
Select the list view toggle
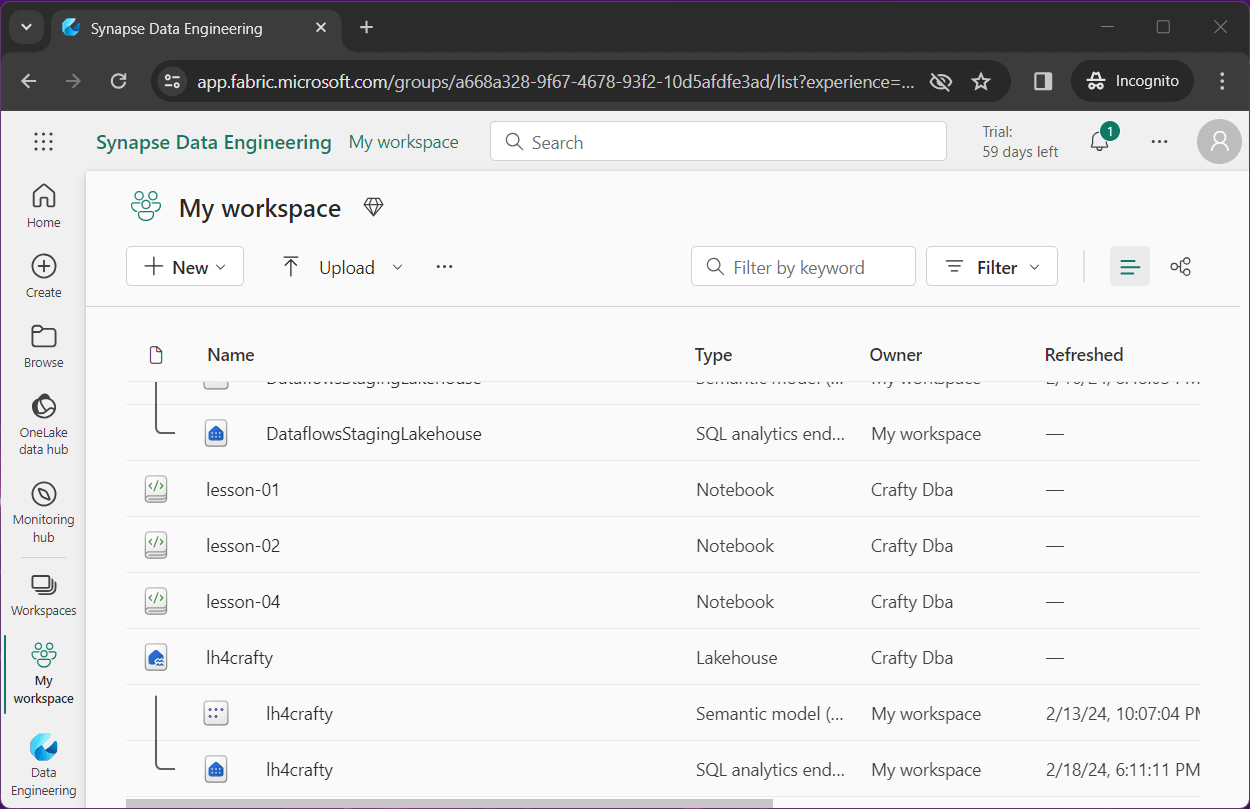coord(1130,267)
